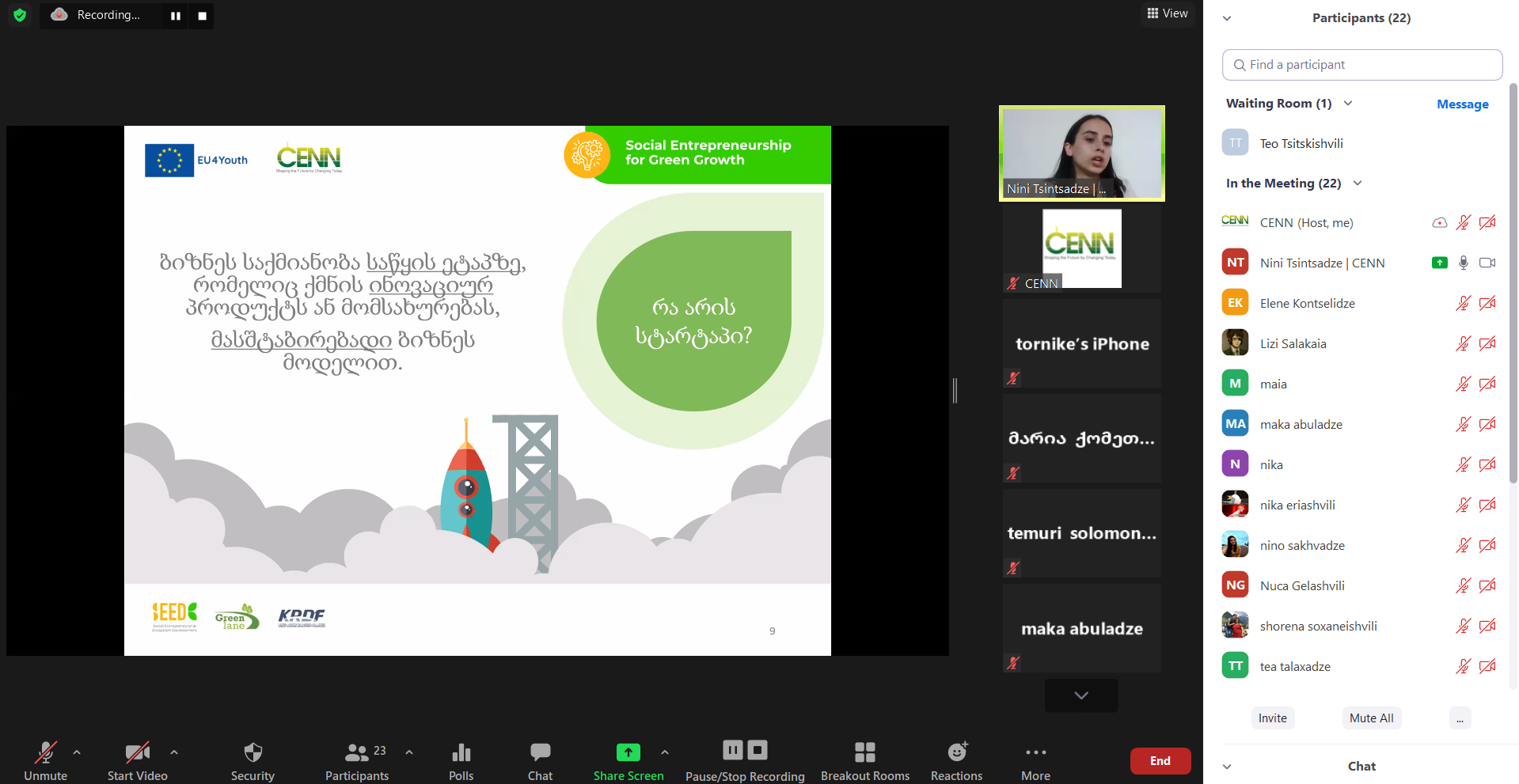Click the Find a participant search field
This screenshot has width=1519, height=784.
click(1361, 65)
